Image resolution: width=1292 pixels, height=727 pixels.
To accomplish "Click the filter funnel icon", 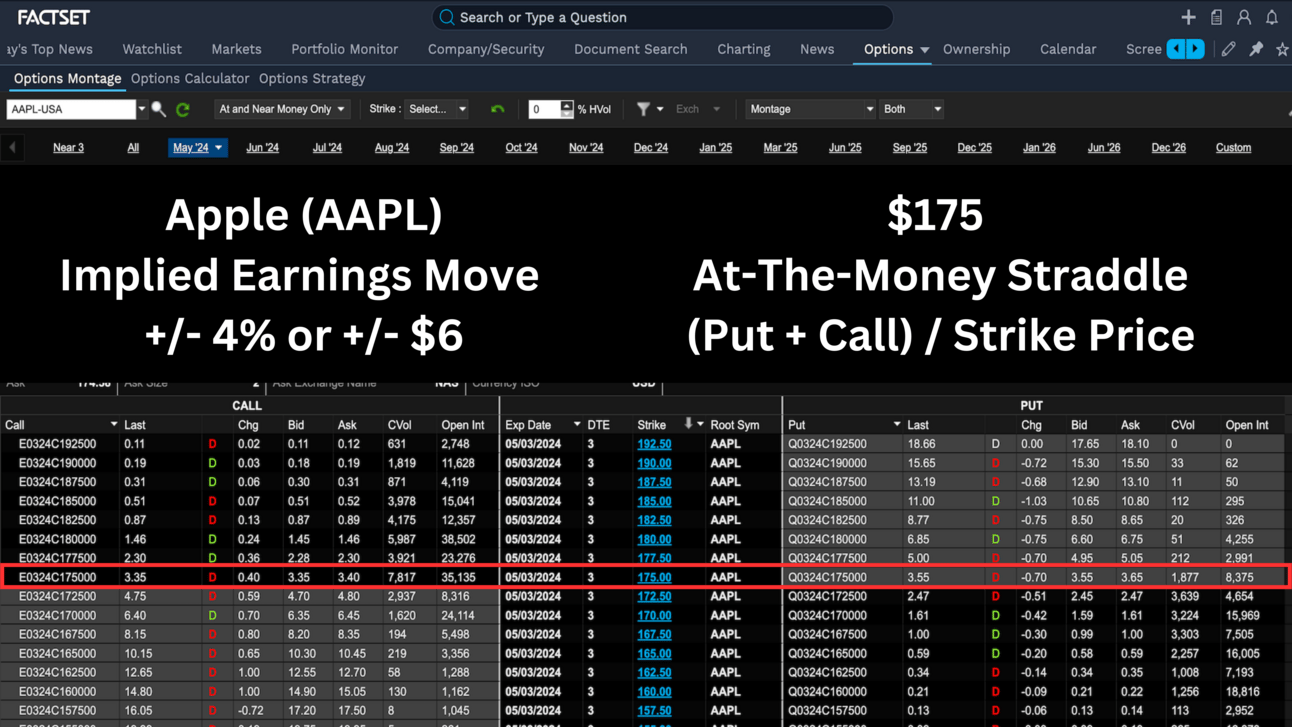I will 643,109.
